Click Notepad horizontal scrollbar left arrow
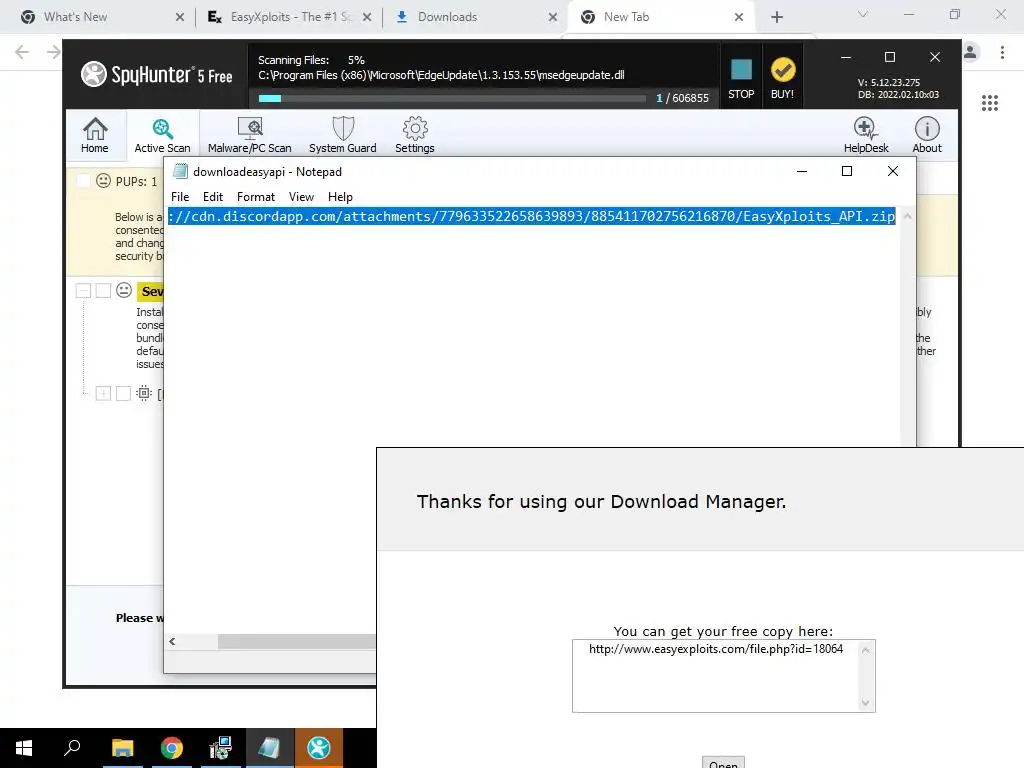 pyautogui.click(x=172, y=641)
